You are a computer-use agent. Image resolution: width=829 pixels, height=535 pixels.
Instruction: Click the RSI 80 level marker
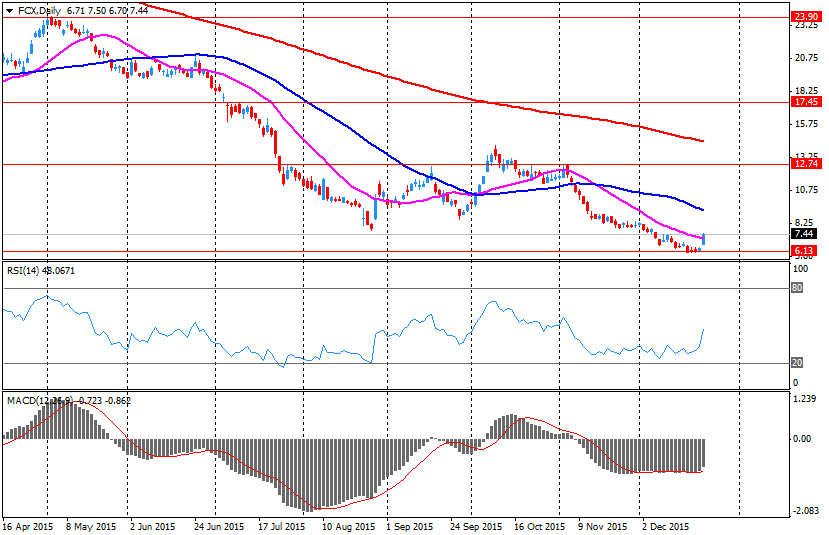tap(797, 288)
